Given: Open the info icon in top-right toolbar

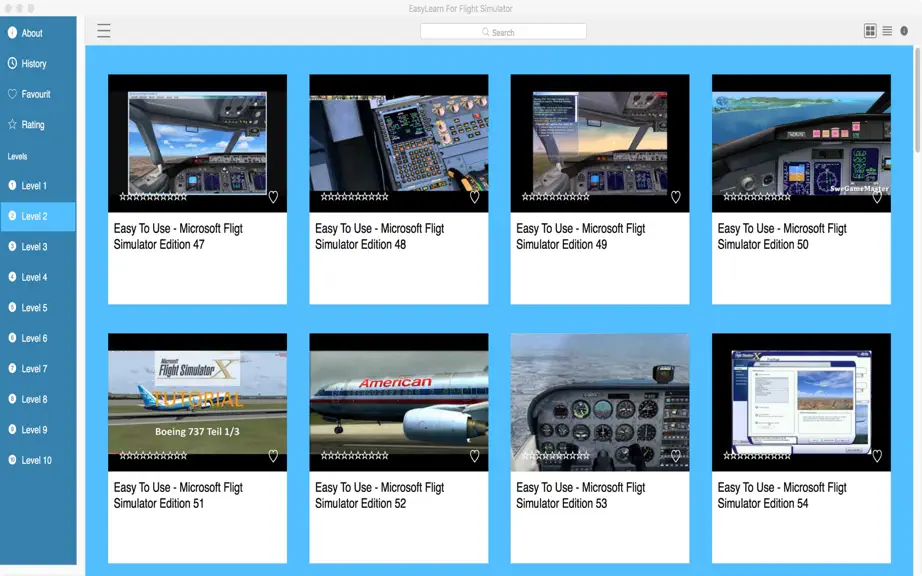Looking at the screenshot, I should click(x=904, y=31).
